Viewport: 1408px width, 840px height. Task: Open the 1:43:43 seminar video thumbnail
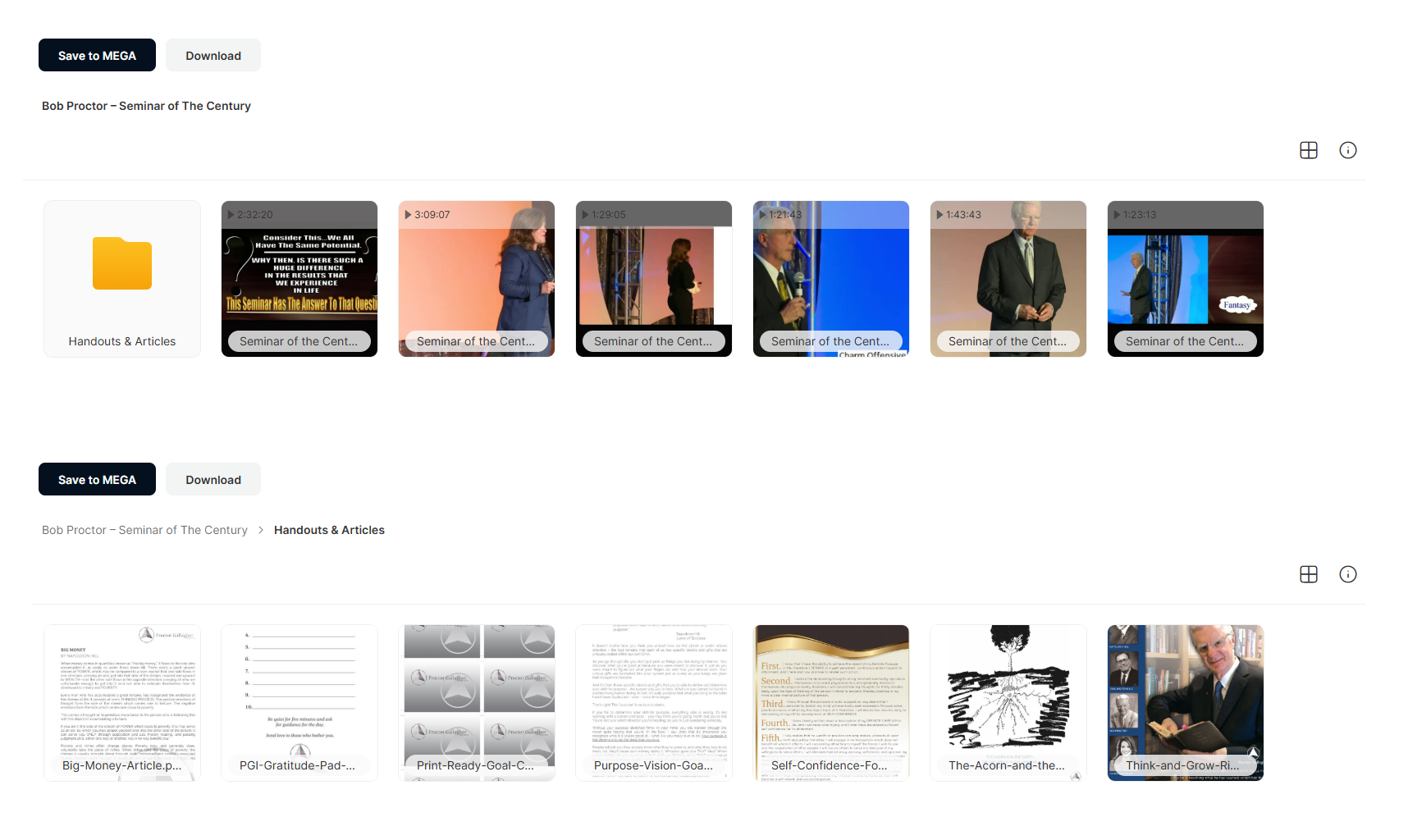point(1008,279)
